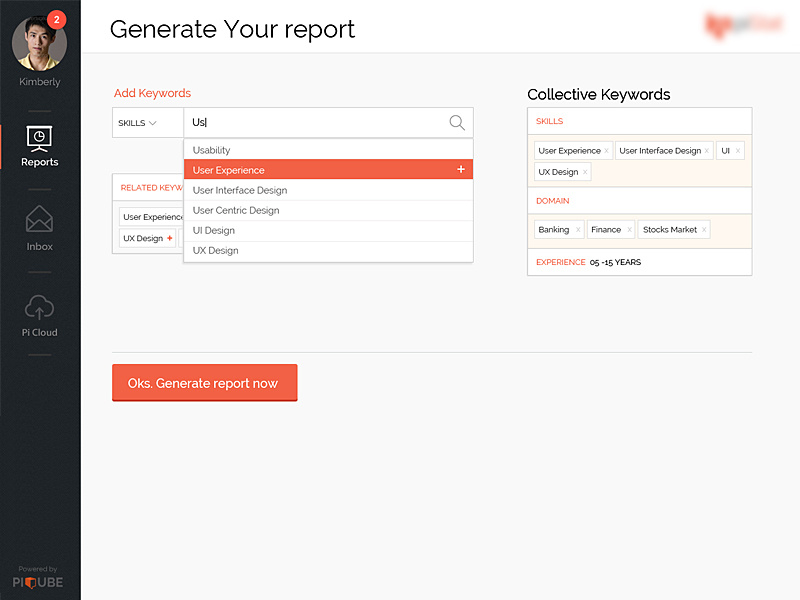Viewport: 800px width, 600px height.
Task: Click the notification badge showing 2
Action: click(56, 19)
